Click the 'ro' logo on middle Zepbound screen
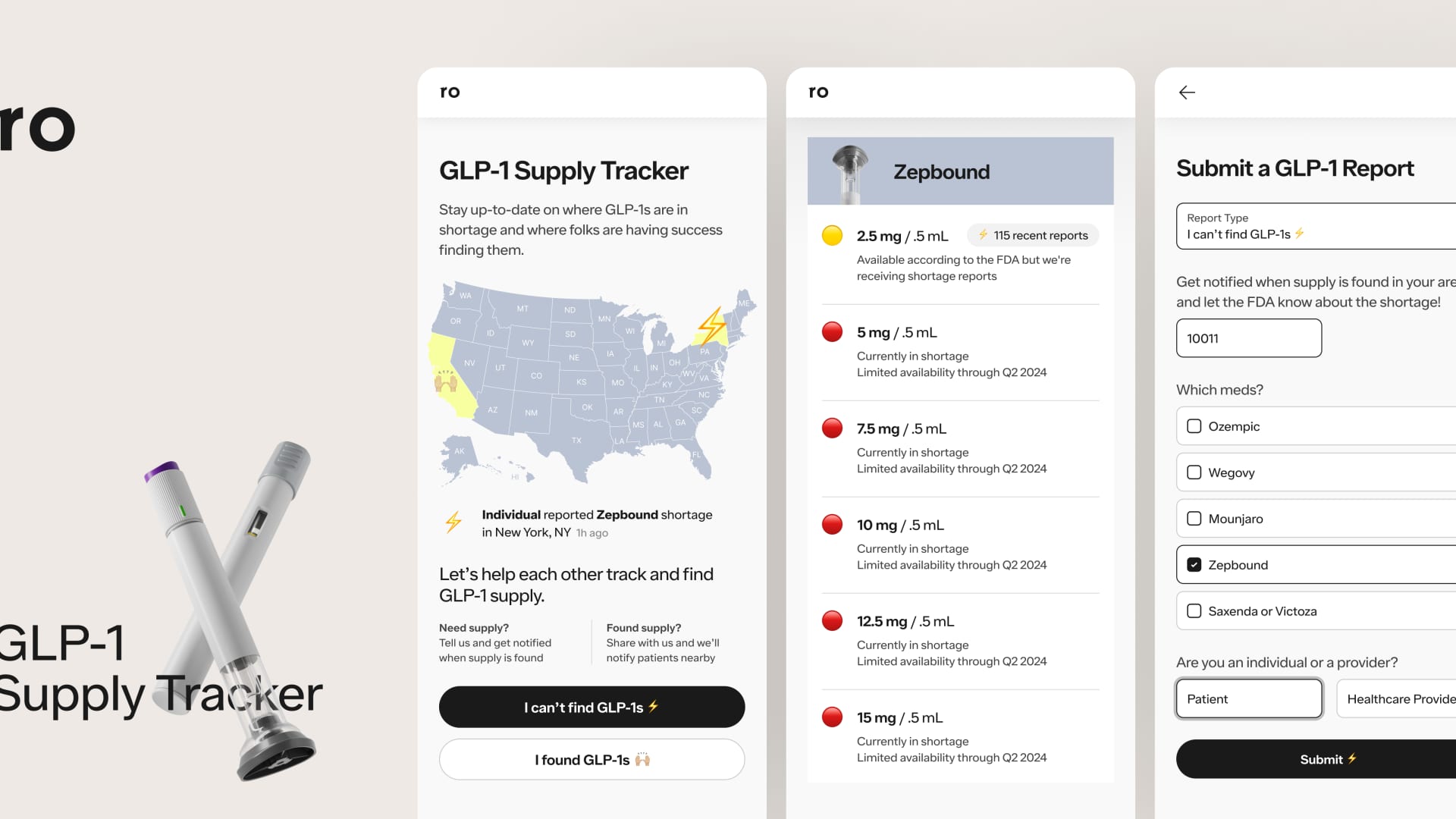1456x819 pixels. point(818,91)
